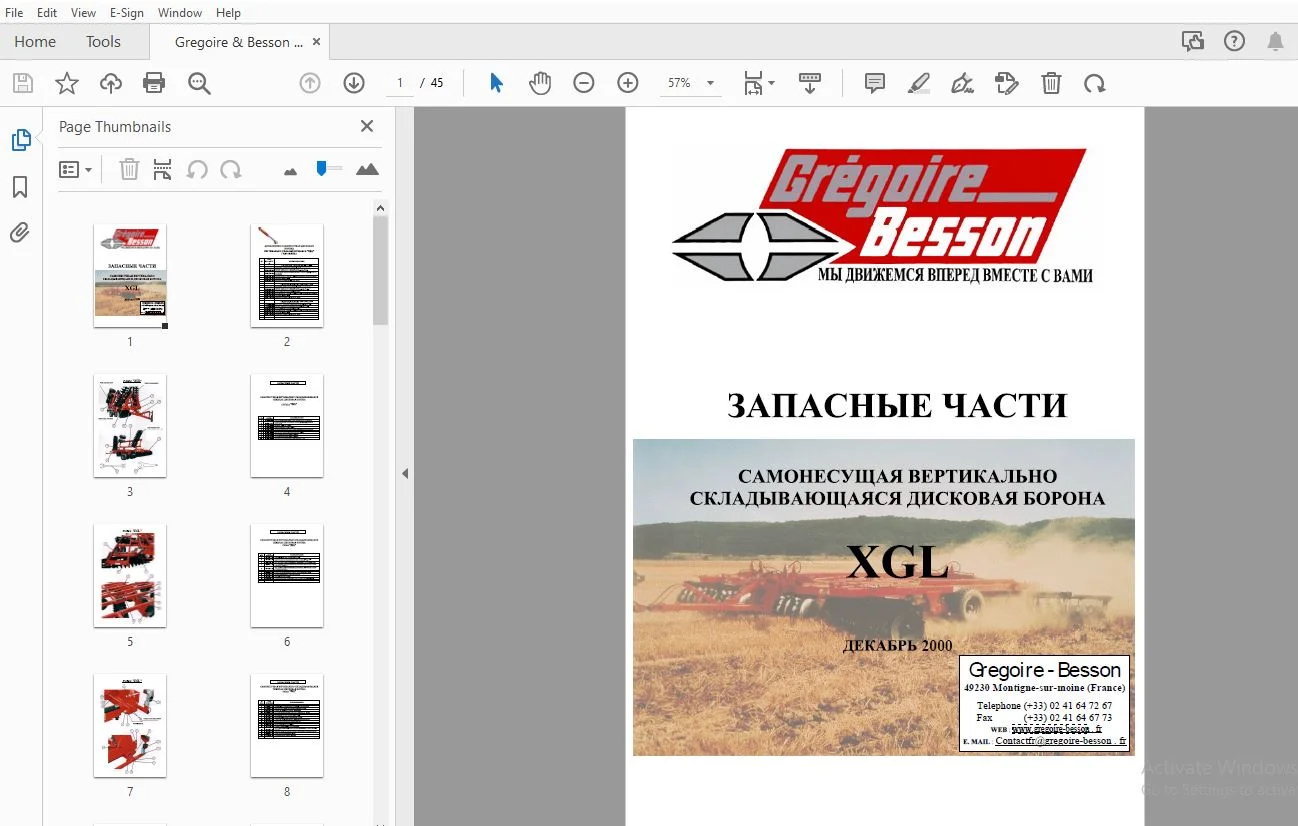Select page 1 thumbnail
1298x826 pixels.
coord(130,275)
